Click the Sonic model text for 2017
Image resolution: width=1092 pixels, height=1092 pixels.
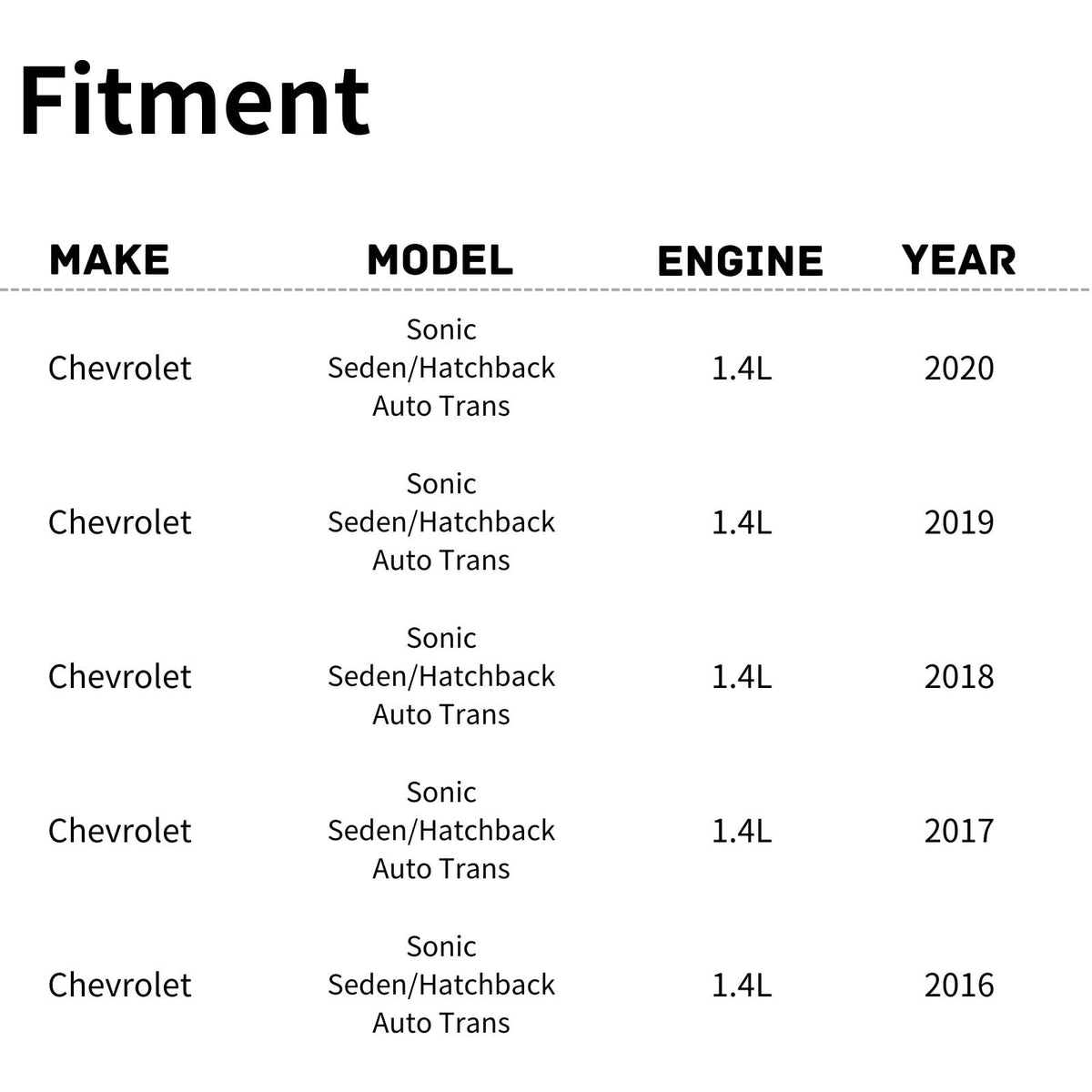pyautogui.click(x=441, y=793)
